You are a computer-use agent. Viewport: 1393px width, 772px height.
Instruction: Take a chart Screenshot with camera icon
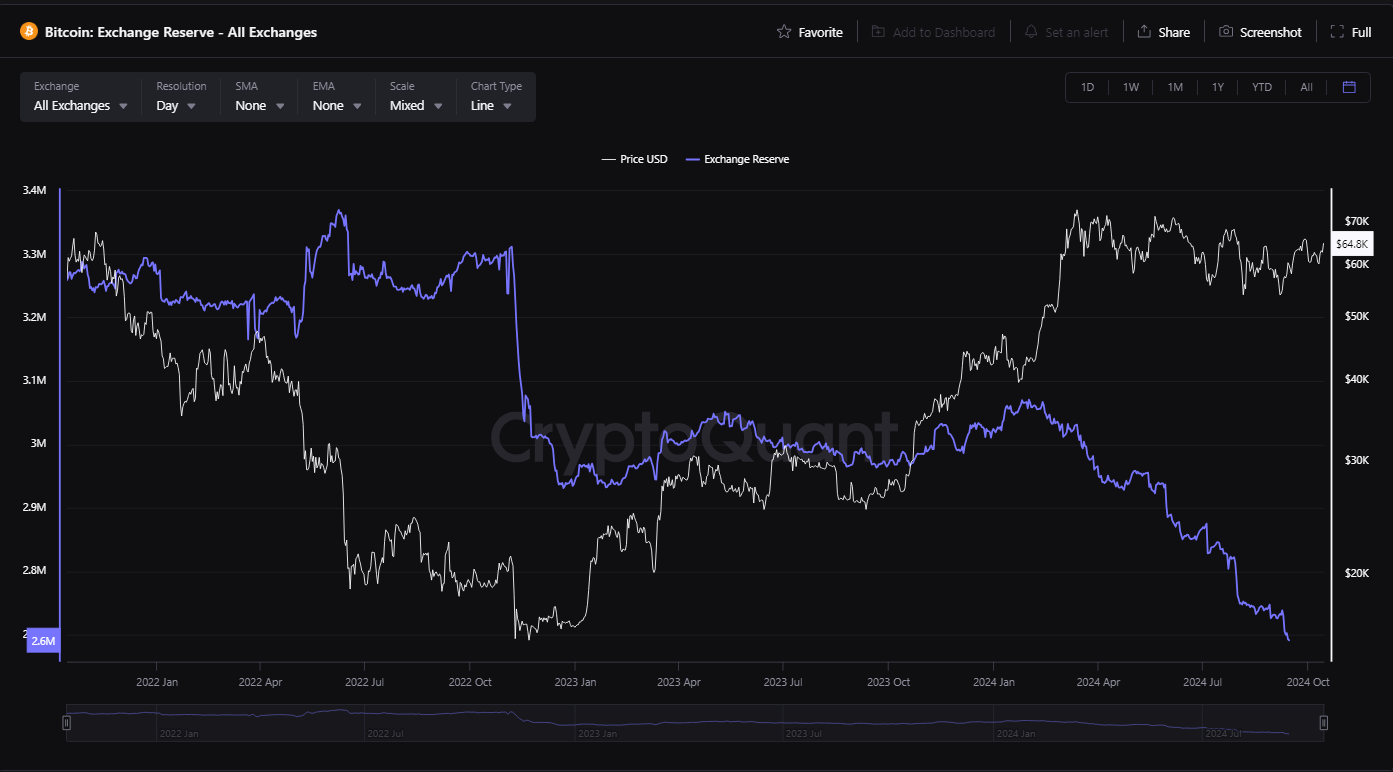pyautogui.click(x=1226, y=32)
